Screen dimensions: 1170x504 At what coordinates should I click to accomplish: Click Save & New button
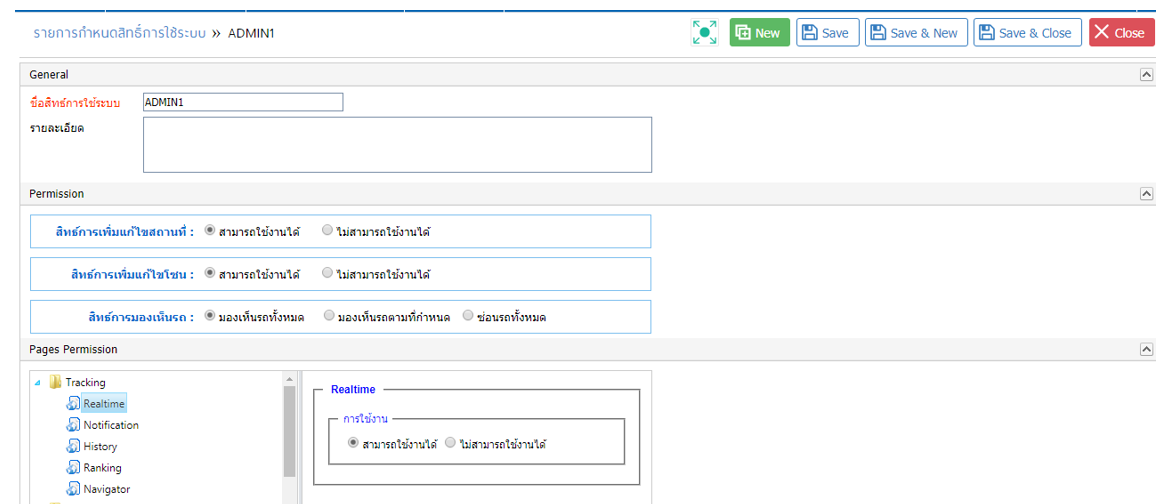916,33
